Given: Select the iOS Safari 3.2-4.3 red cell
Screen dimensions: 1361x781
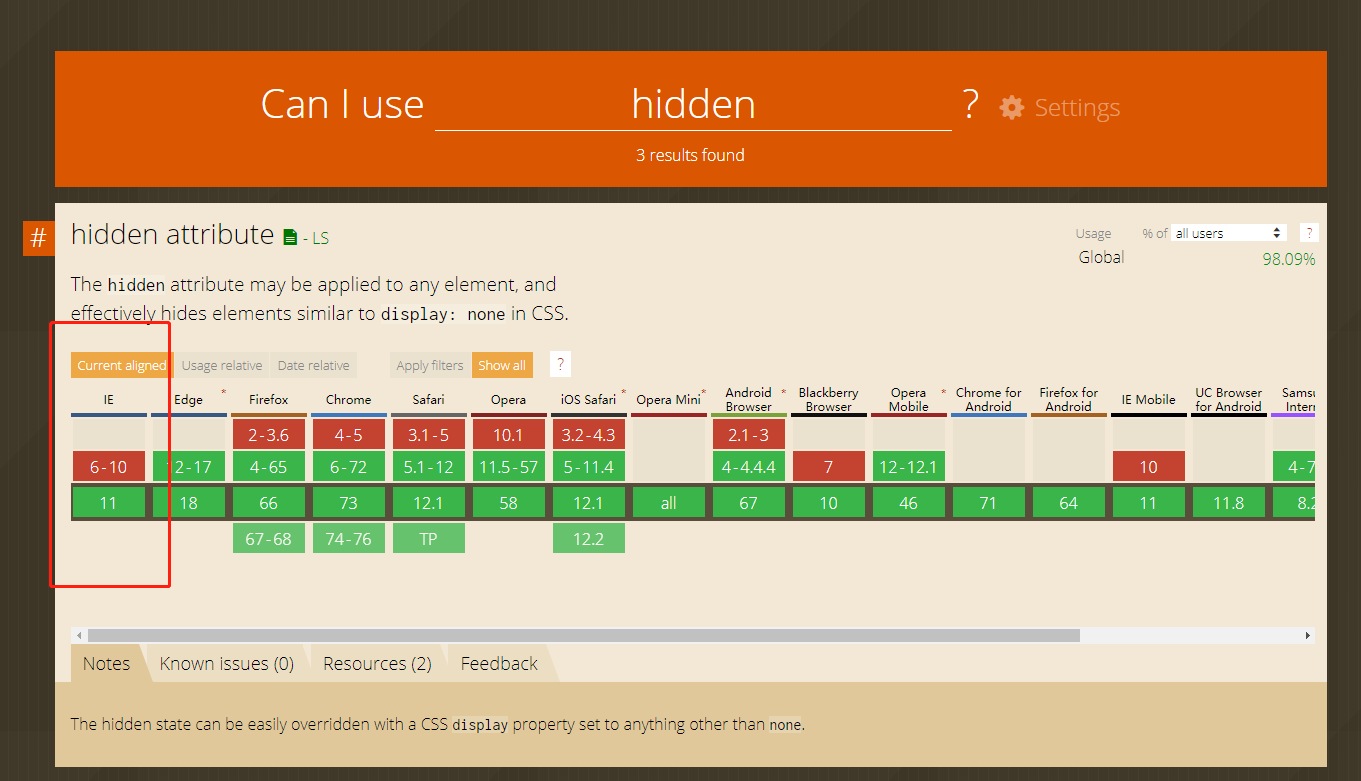Looking at the screenshot, I should coord(589,435).
